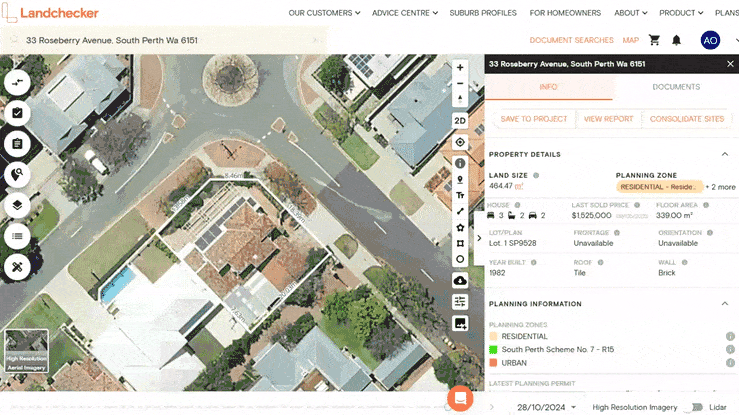Open the location search sidebar tool
Image resolution: width=739 pixels, height=415 pixels.
click(17, 174)
